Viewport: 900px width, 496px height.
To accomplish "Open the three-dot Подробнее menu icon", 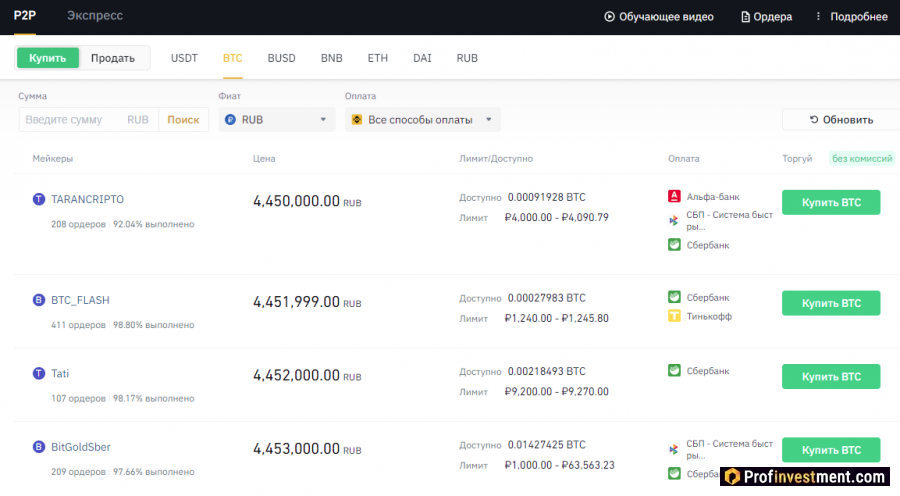I will (x=818, y=16).
